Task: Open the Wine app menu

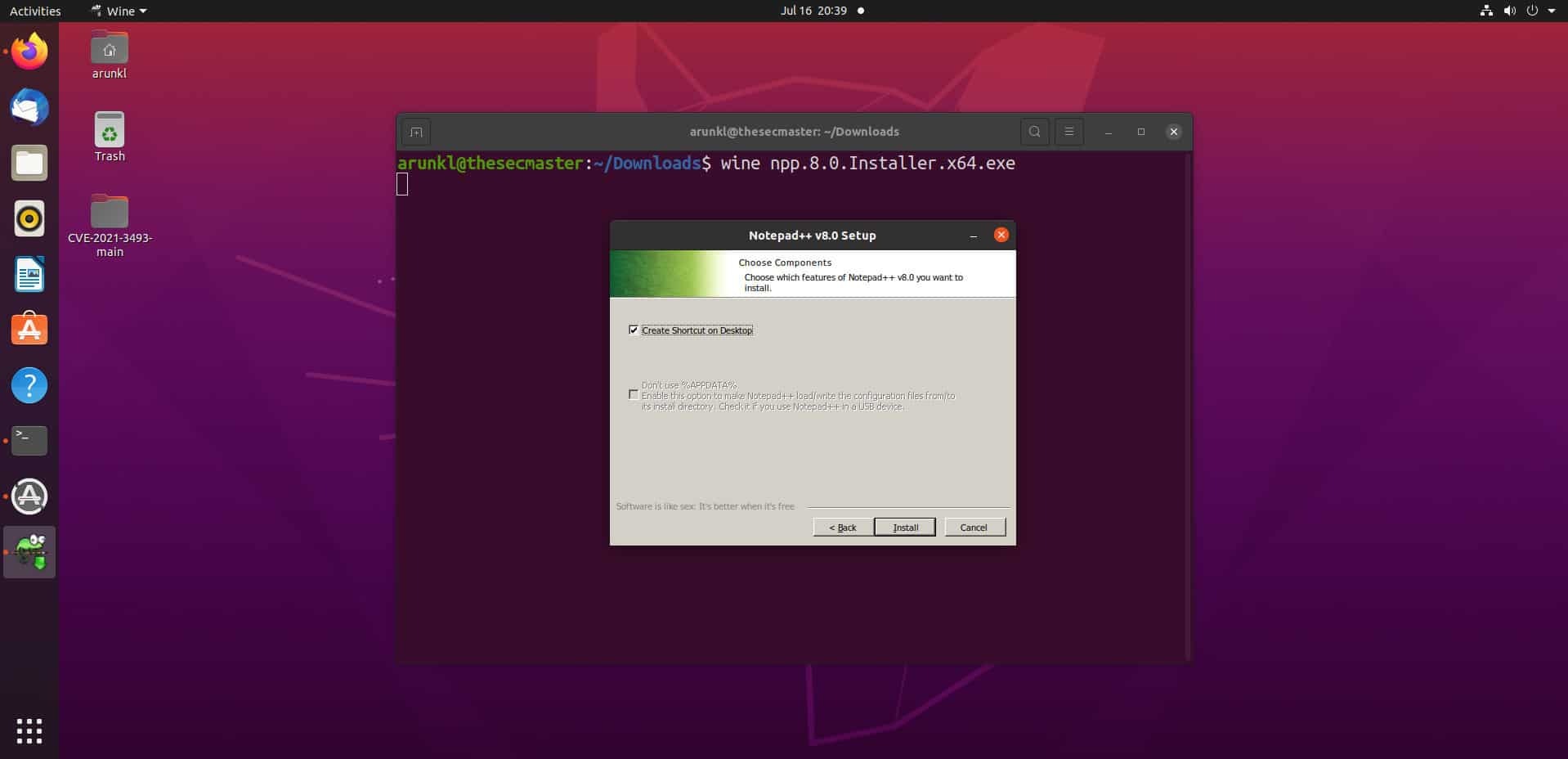Action: (119, 11)
